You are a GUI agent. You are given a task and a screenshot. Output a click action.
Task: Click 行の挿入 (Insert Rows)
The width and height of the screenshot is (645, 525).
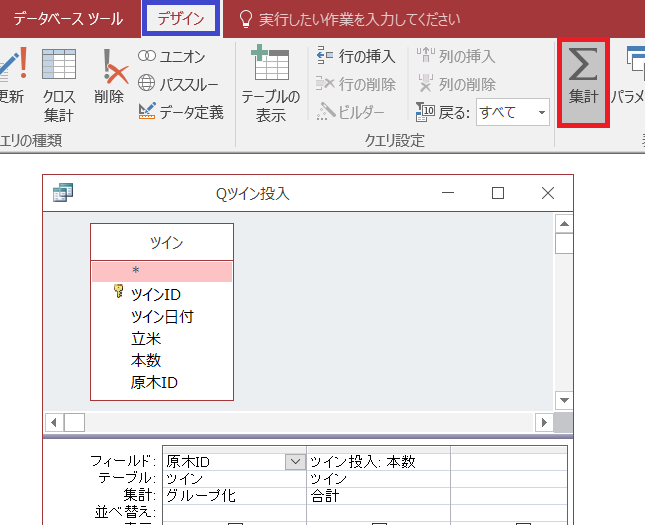click(x=356, y=57)
